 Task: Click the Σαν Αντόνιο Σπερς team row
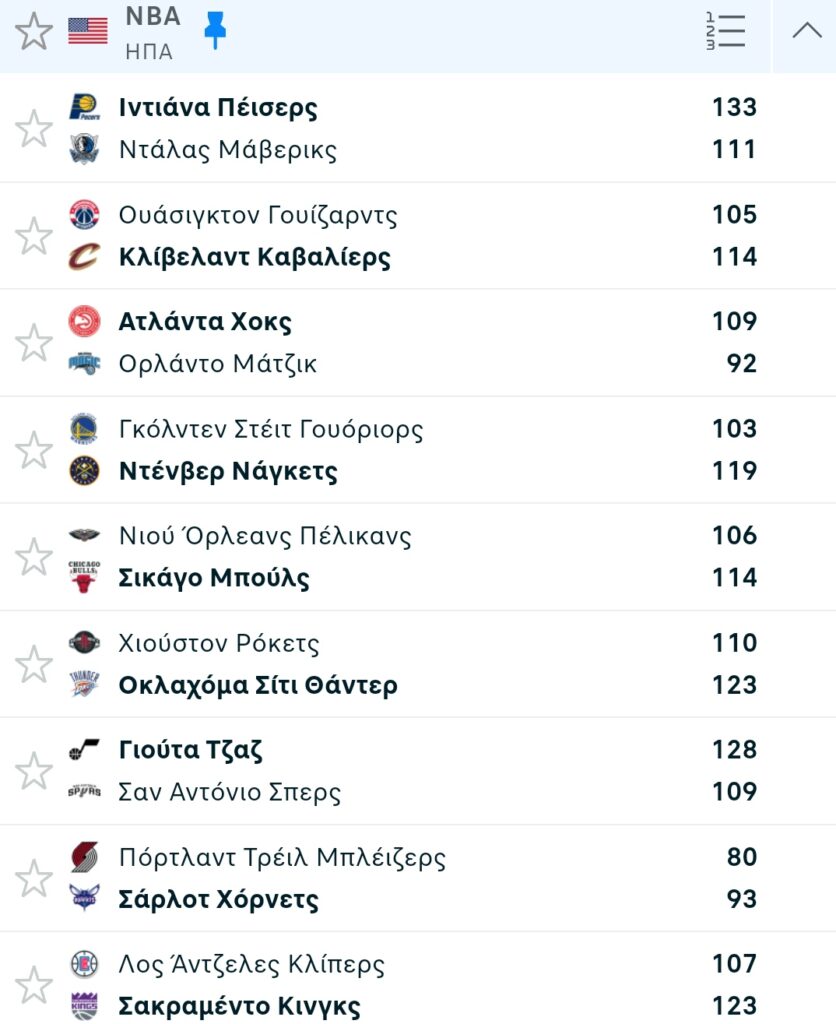point(230,793)
